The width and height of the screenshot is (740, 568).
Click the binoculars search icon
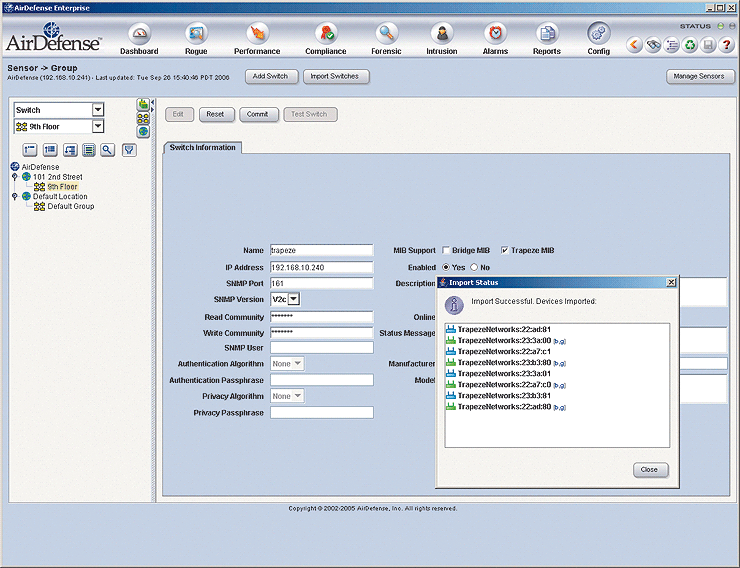pos(653,45)
